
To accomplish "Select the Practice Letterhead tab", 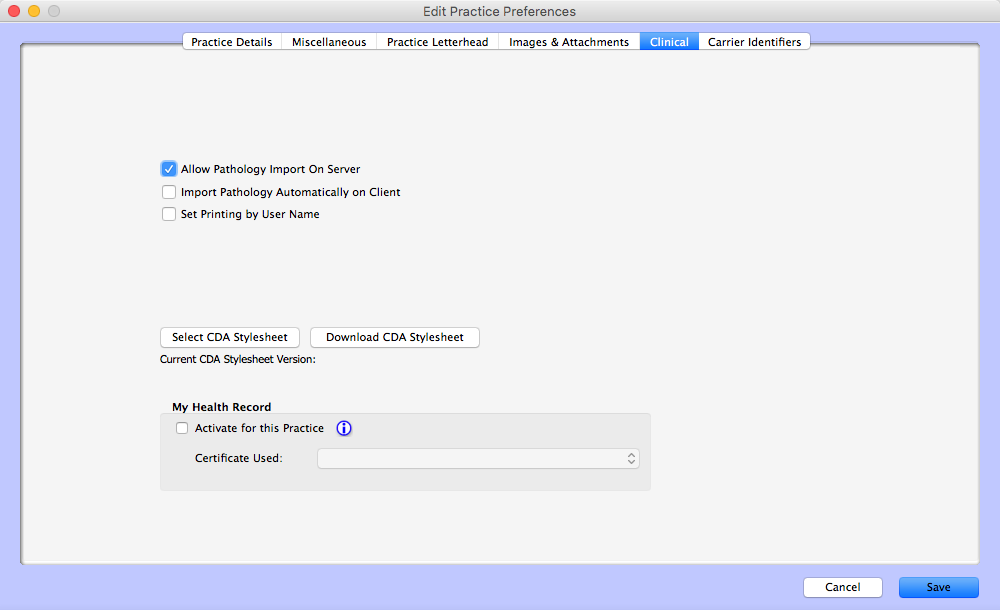I will click(437, 41).
